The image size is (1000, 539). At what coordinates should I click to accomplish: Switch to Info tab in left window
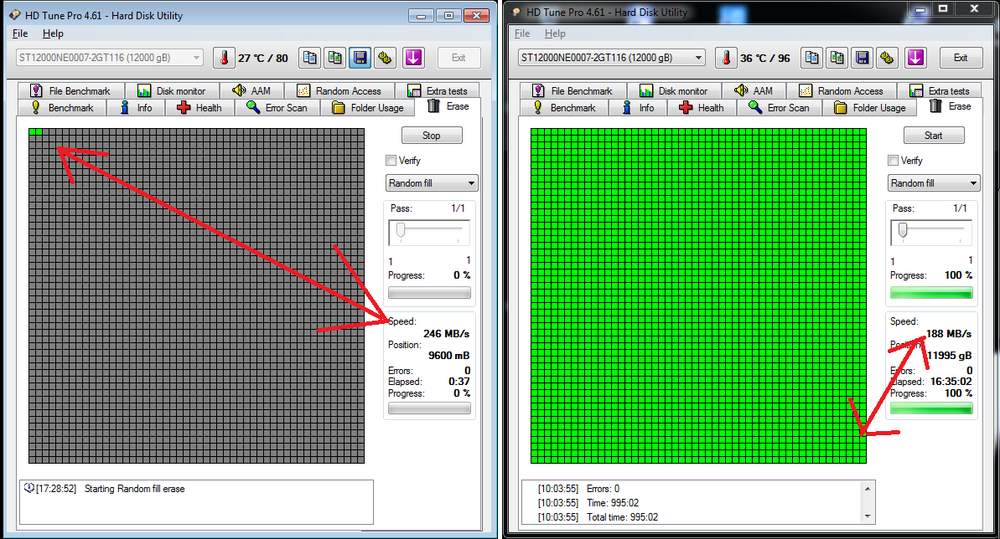(137, 108)
